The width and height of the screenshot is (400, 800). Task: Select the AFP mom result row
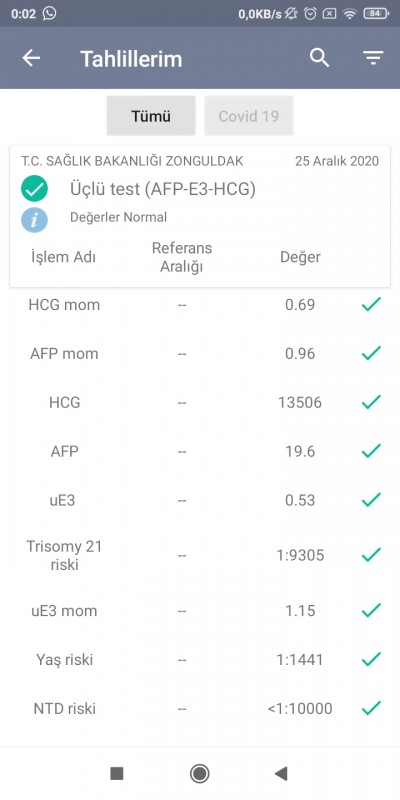200,354
